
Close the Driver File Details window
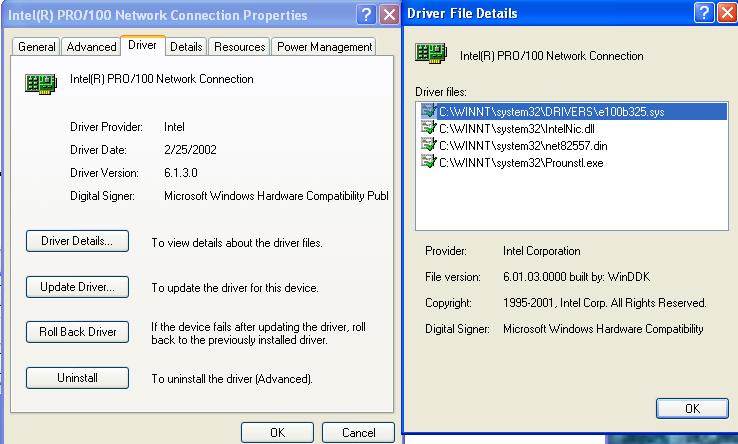point(729,13)
